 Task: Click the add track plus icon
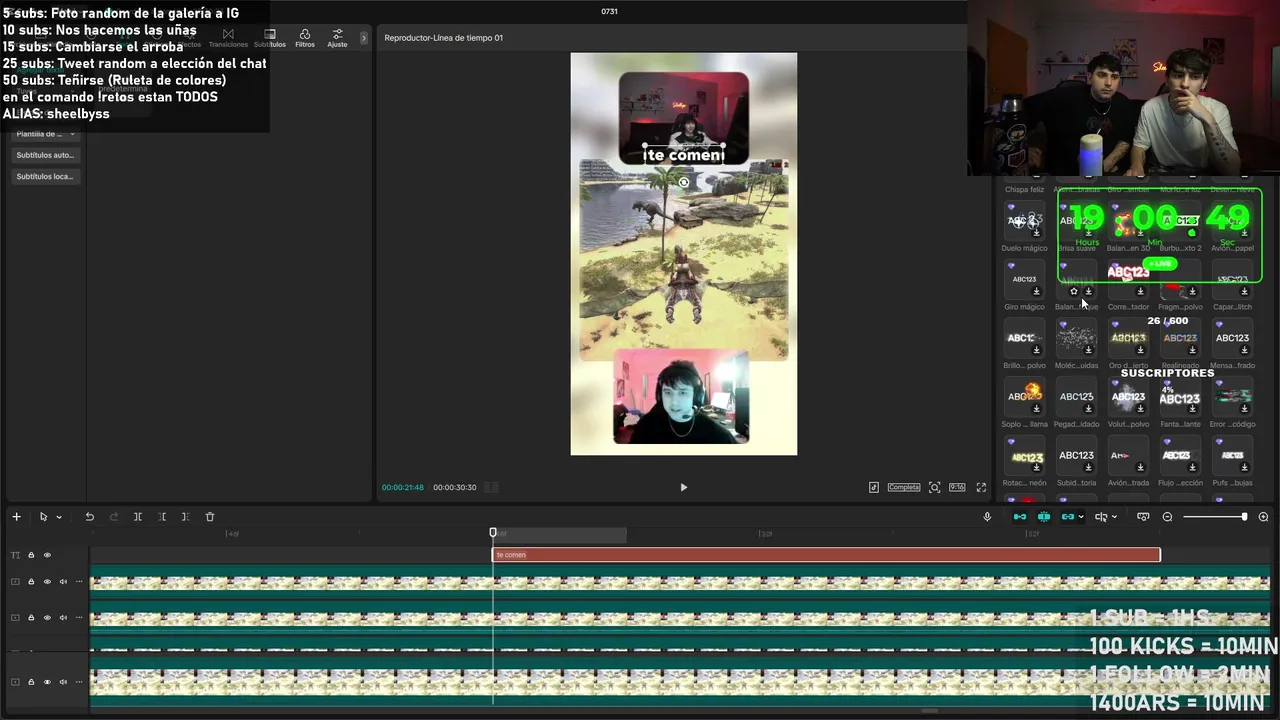point(16,517)
